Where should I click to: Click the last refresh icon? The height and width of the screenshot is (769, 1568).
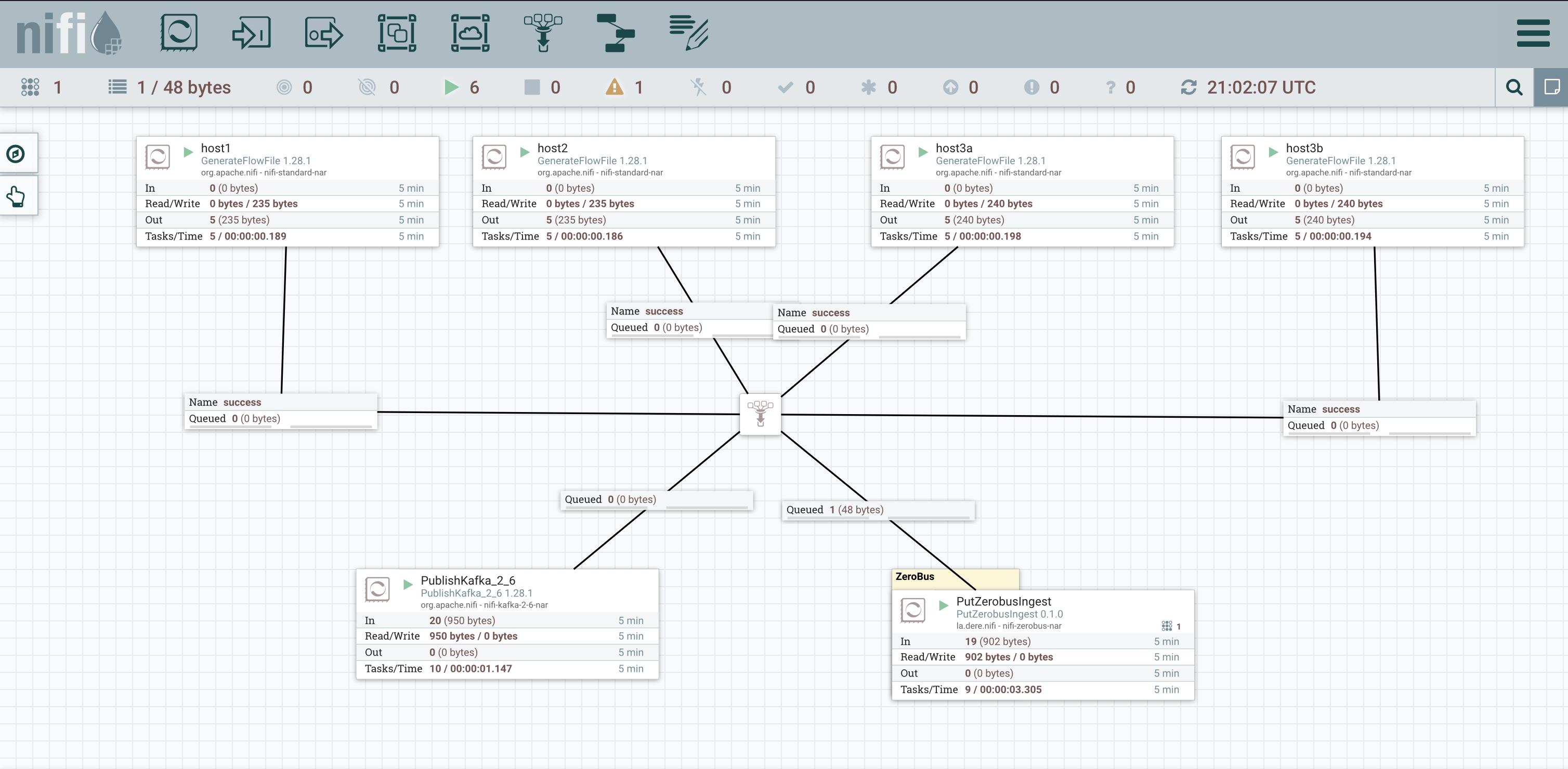click(x=1188, y=87)
